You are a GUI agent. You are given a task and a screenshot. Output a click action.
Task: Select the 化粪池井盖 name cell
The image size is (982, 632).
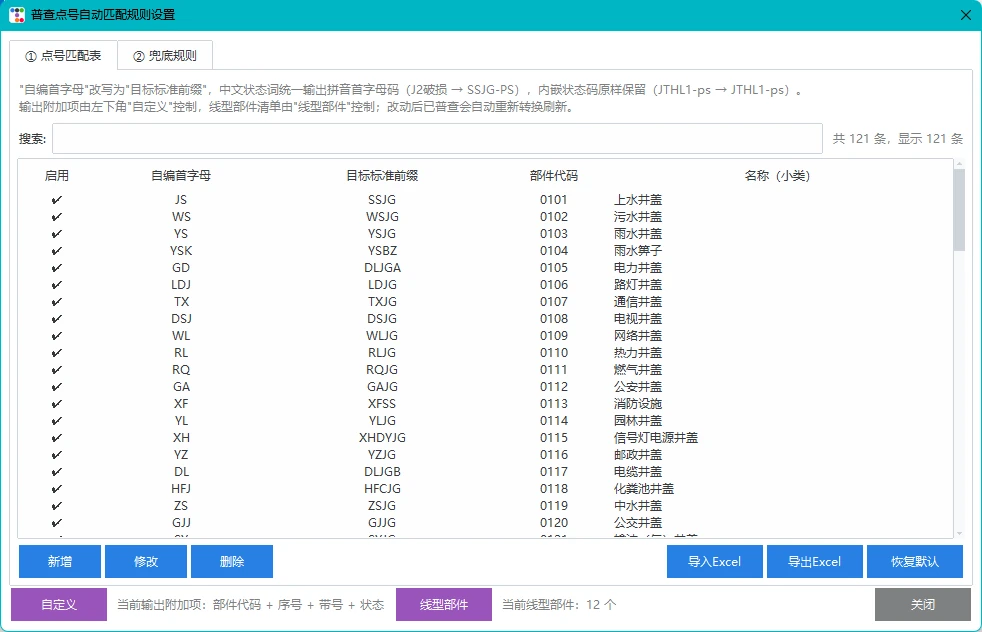coord(644,489)
